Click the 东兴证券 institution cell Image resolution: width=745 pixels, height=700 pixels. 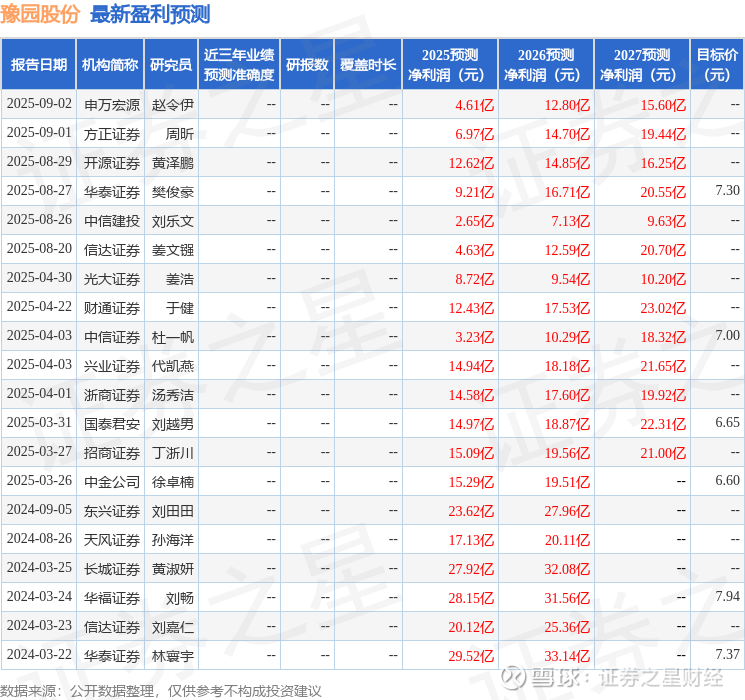(x=112, y=511)
